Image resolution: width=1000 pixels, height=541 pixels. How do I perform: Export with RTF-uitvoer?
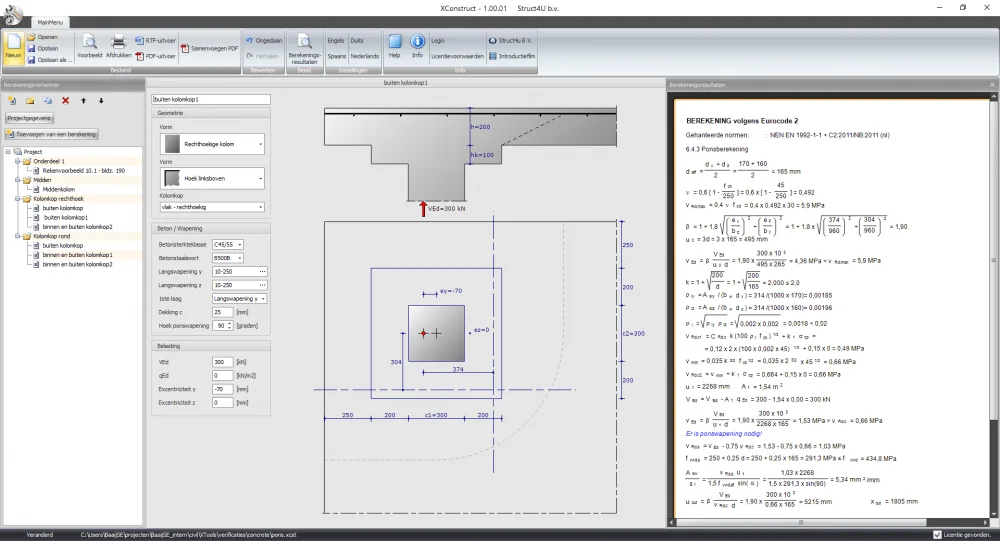(x=156, y=41)
